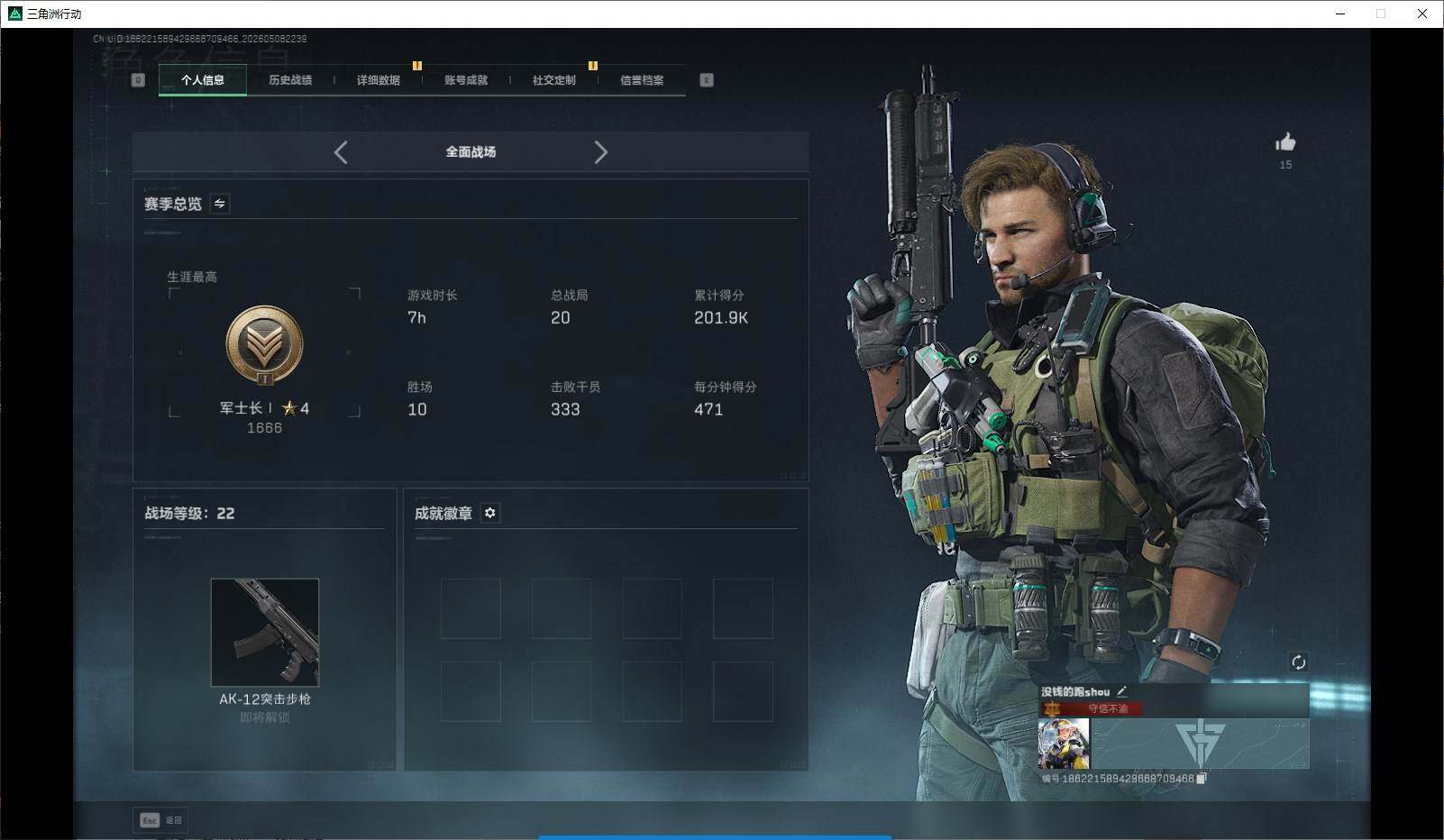Image resolution: width=1444 pixels, height=840 pixels.
Task: Toggle the 赛季总览 swap icon
Action: point(219,204)
